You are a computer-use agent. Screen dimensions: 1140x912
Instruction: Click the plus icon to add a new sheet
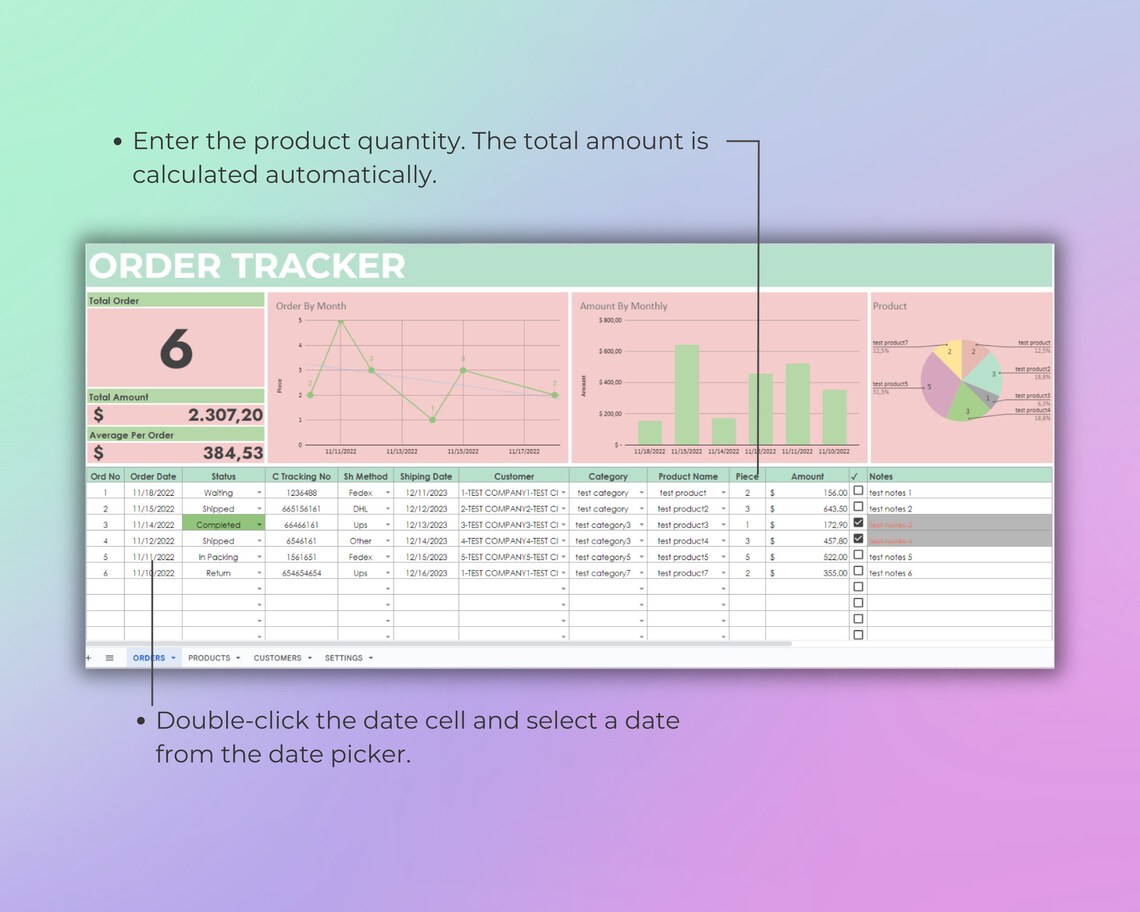point(88,658)
